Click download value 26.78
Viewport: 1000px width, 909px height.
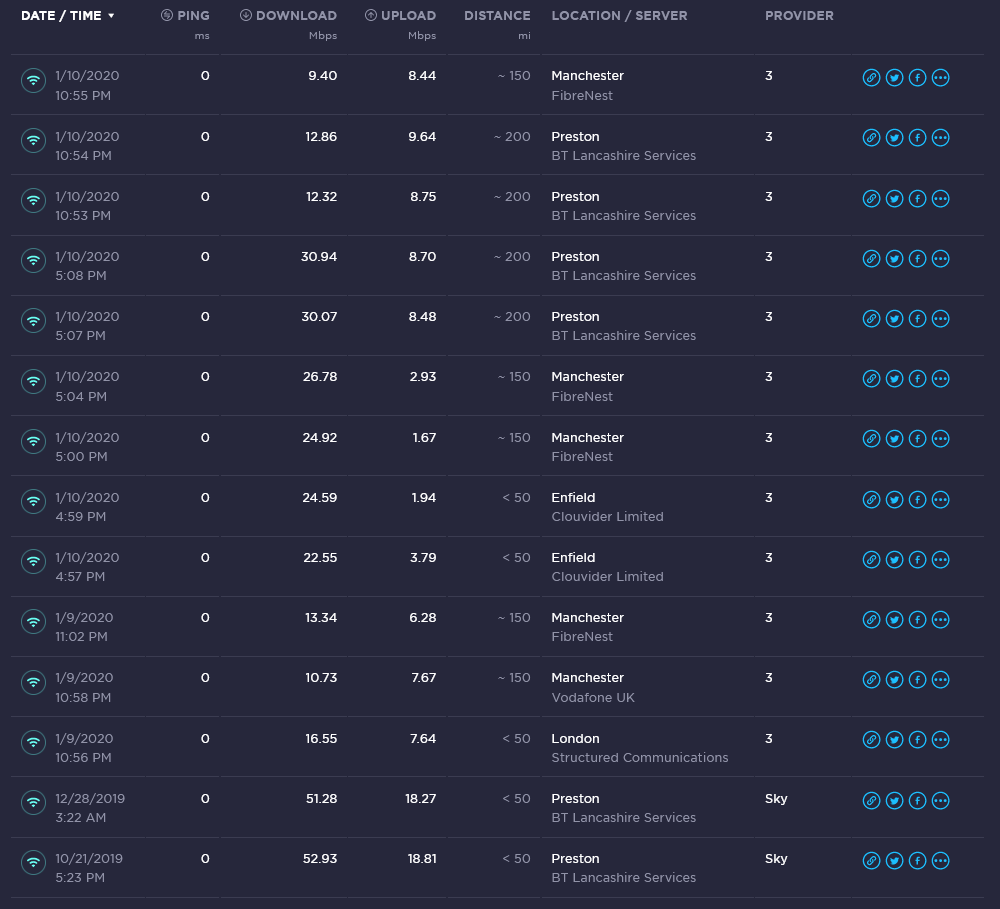pos(320,377)
